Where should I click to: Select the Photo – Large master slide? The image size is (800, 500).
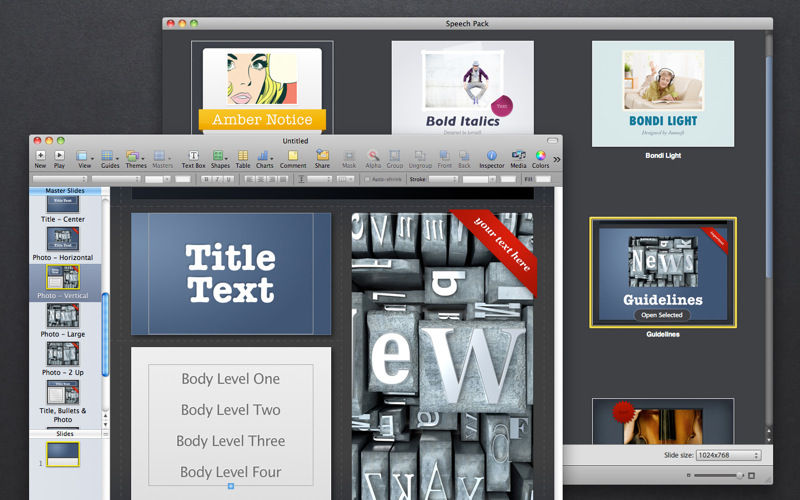pyautogui.click(x=63, y=316)
